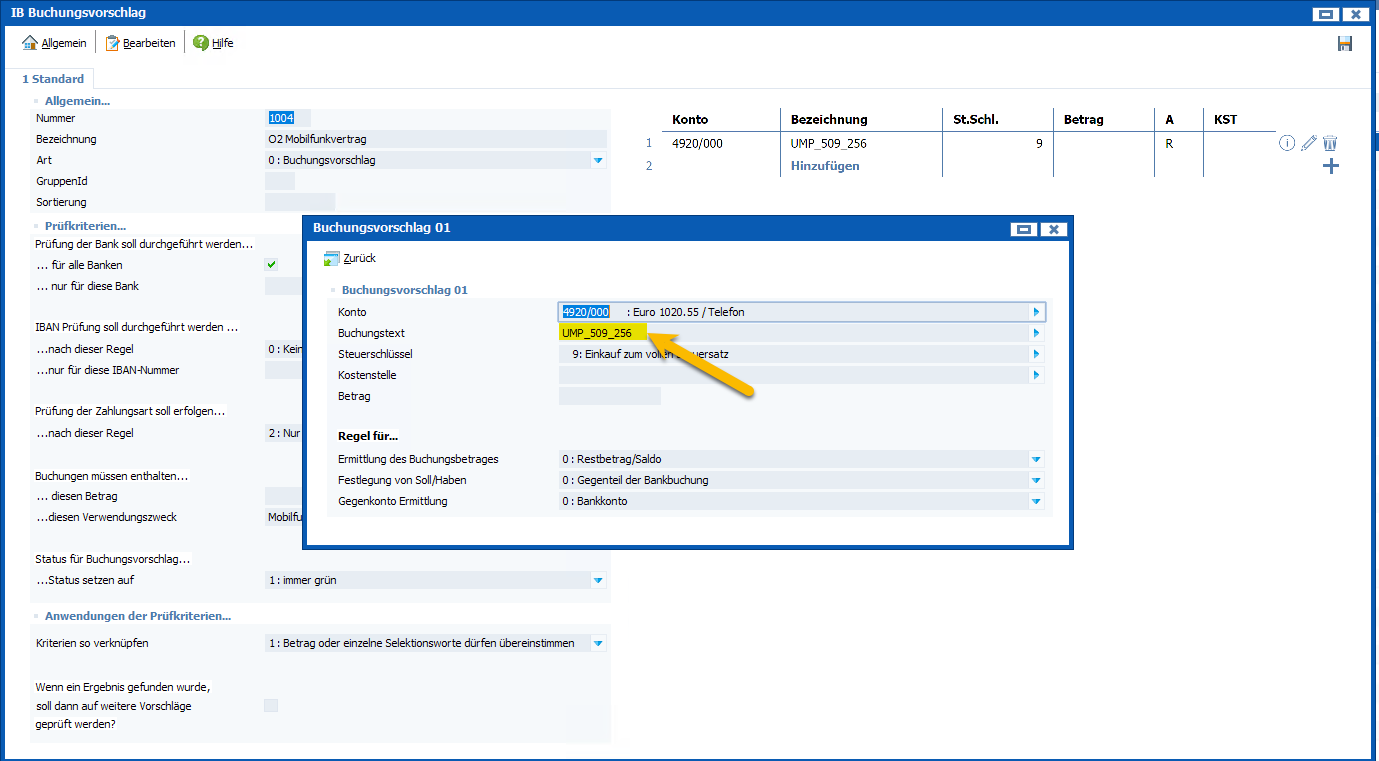Click the Zurück back icon
The height and width of the screenshot is (761, 1379).
(332, 259)
